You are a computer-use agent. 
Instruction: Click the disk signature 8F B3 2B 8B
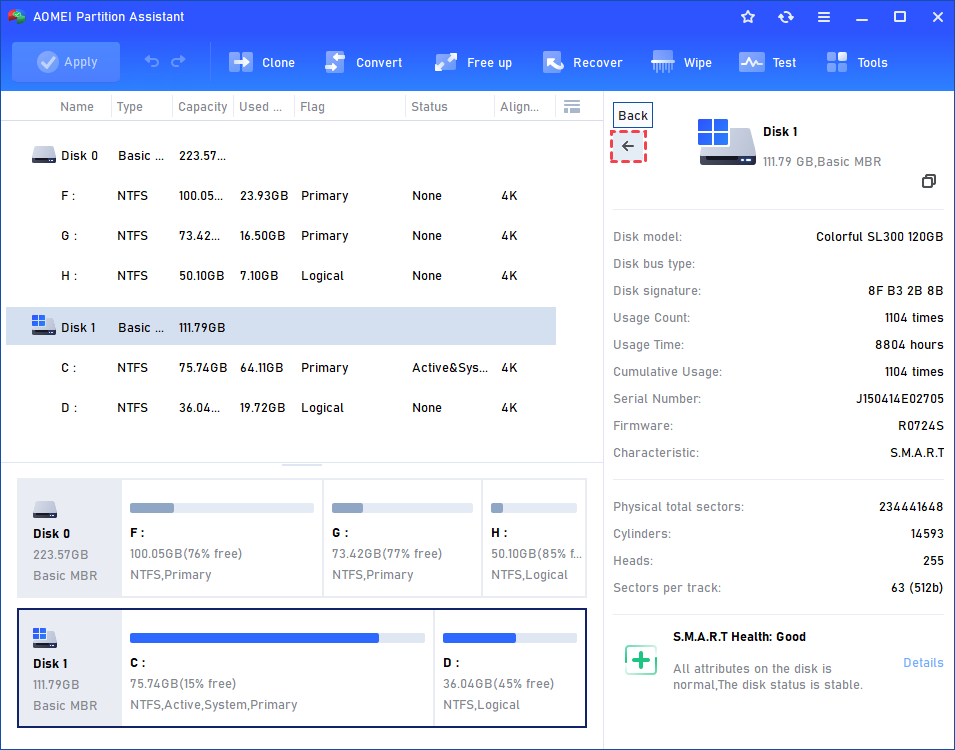click(x=906, y=291)
